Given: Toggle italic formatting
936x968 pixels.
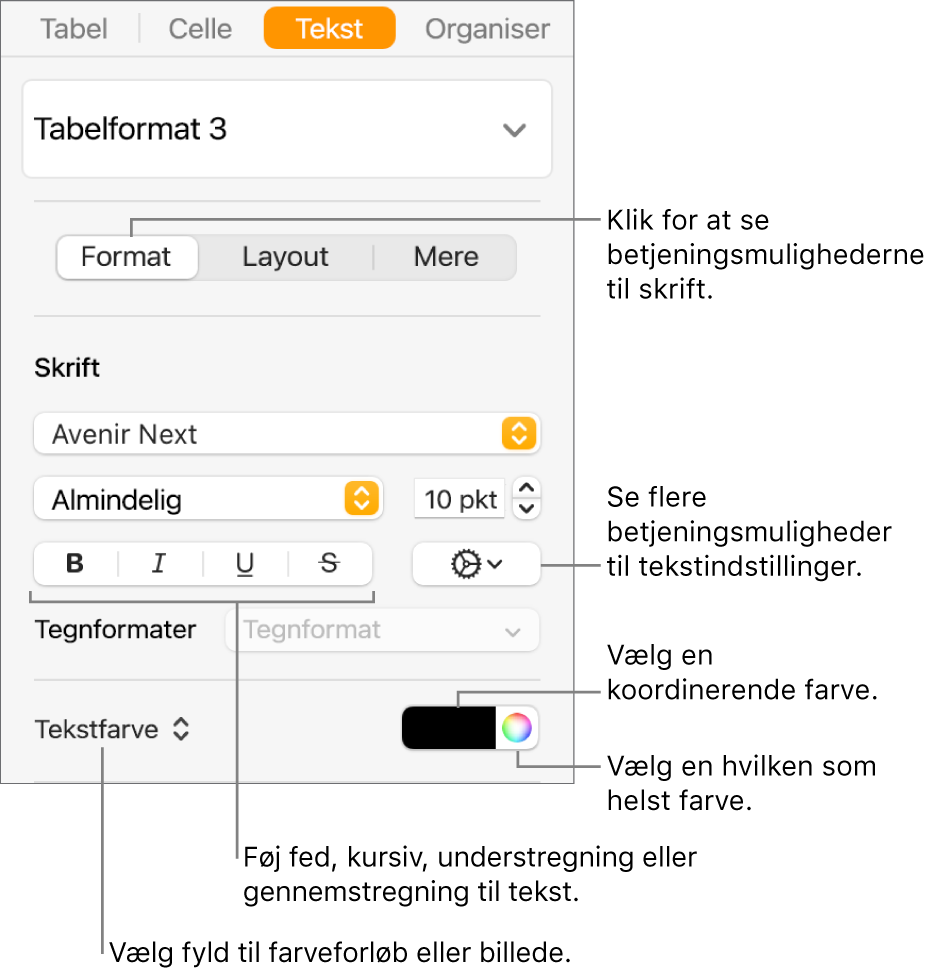Looking at the screenshot, I should click(159, 563).
